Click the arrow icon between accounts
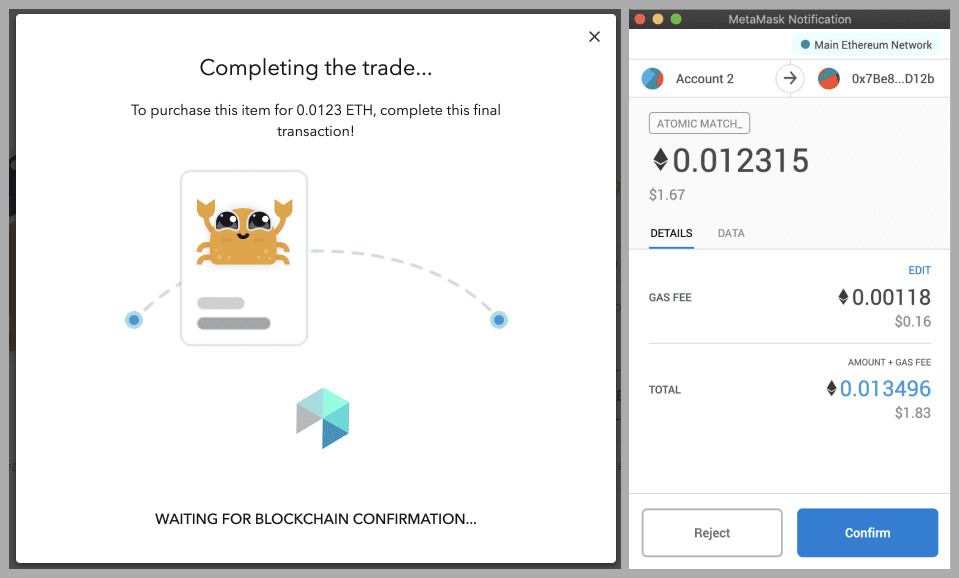The width and height of the screenshot is (959, 578). coord(790,78)
